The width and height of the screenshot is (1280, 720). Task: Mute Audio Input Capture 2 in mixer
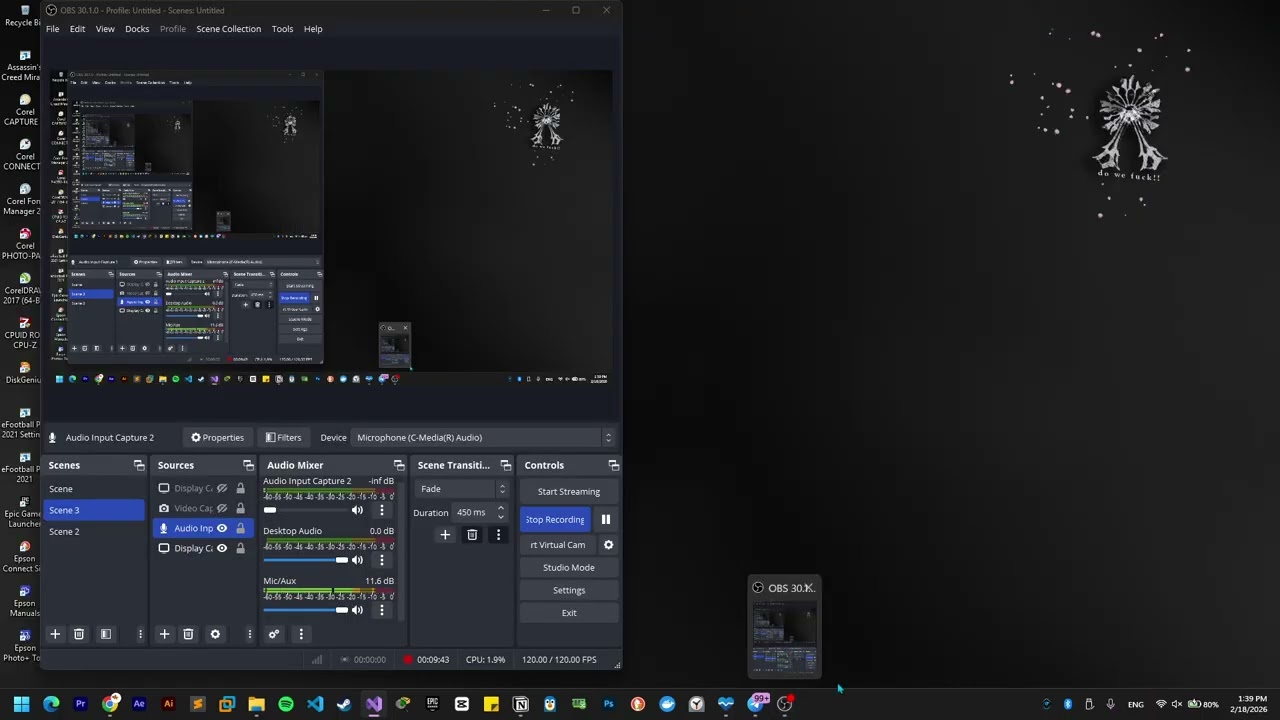[357, 510]
